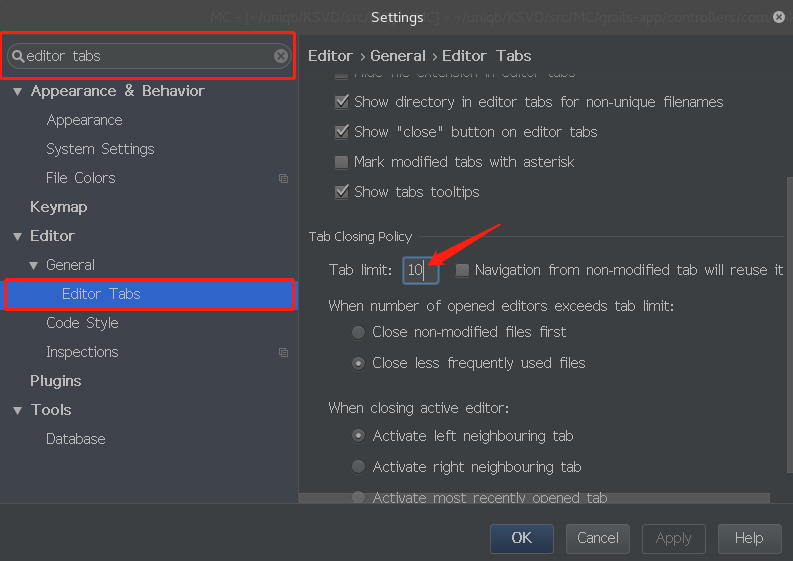793x561 pixels.
Task: Collapse the Tools section arrow
Action: 18,410
